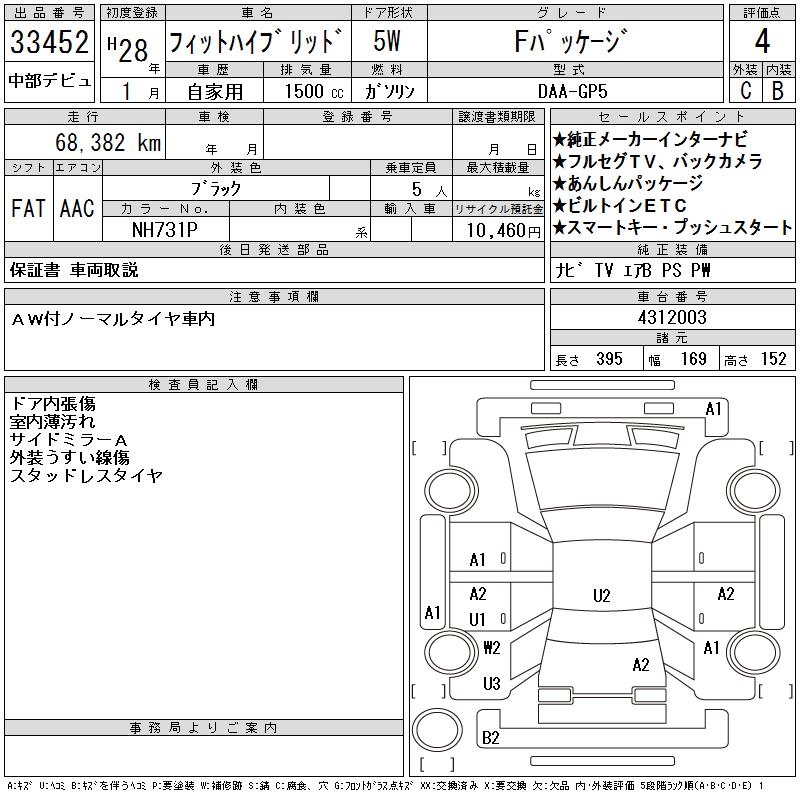The height and width of the screenshot is (800, 800).
Task: Select the car name フィットハイブリッド
Action: [x=256, y=41]
